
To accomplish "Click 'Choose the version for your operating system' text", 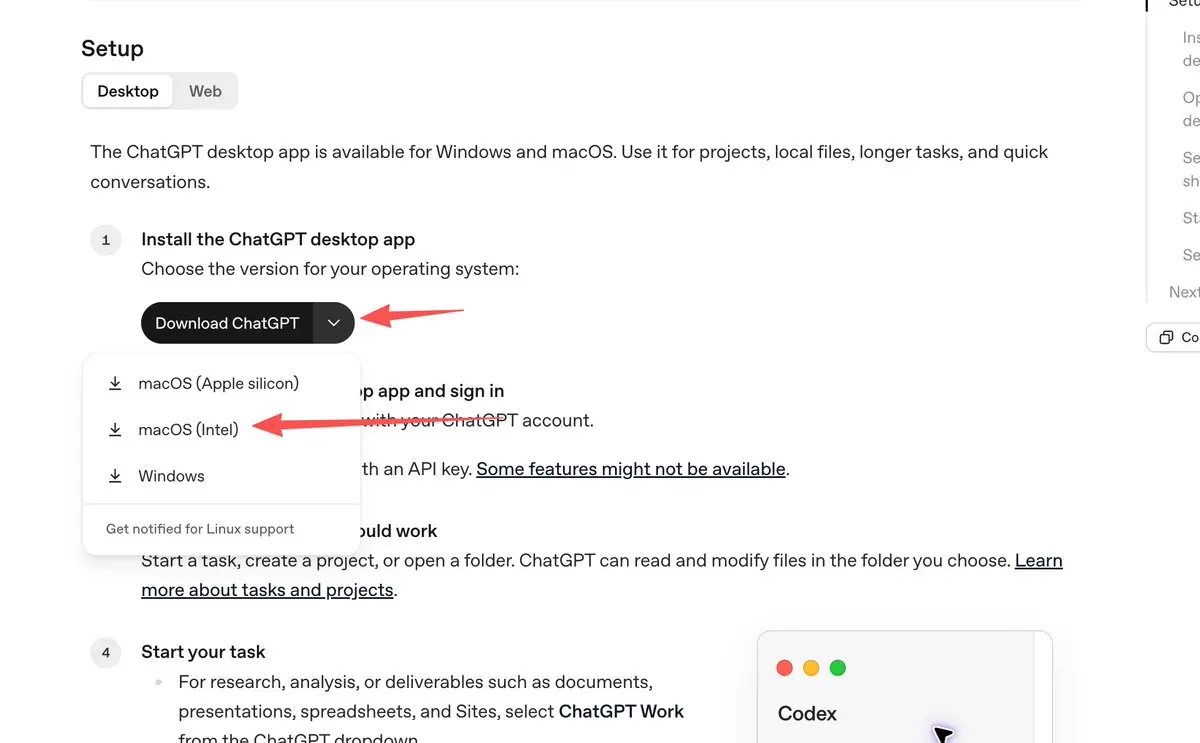I will point(330,270).
